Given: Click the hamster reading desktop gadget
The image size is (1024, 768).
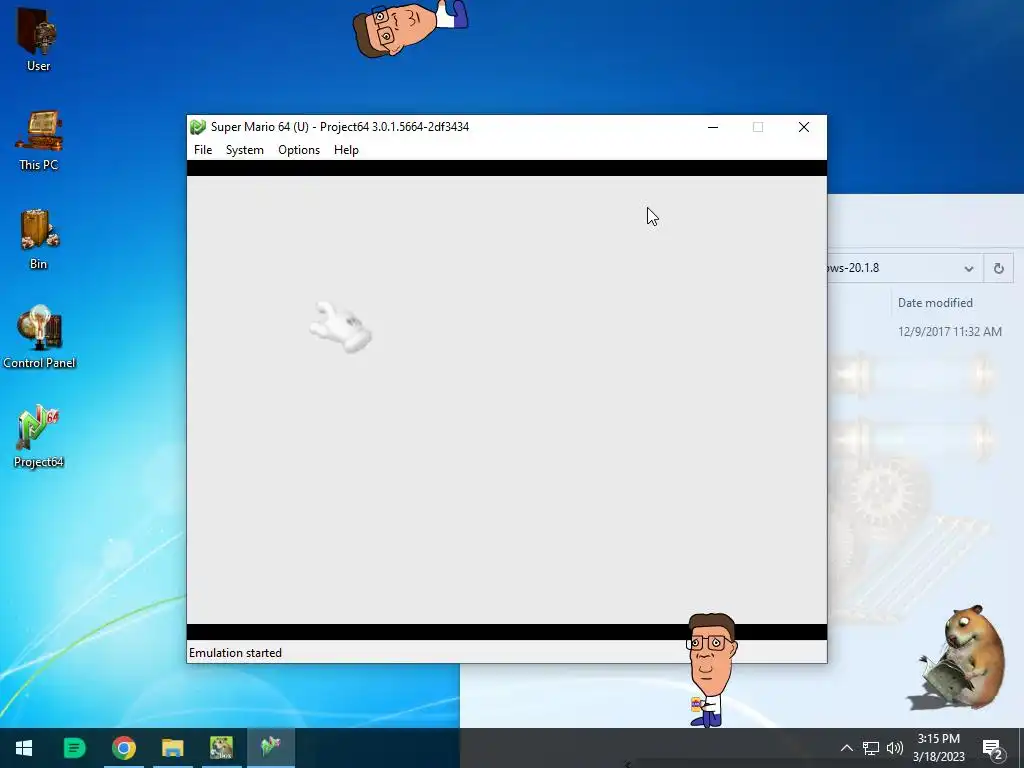Looking at the screenshot, I should point(960,658).
